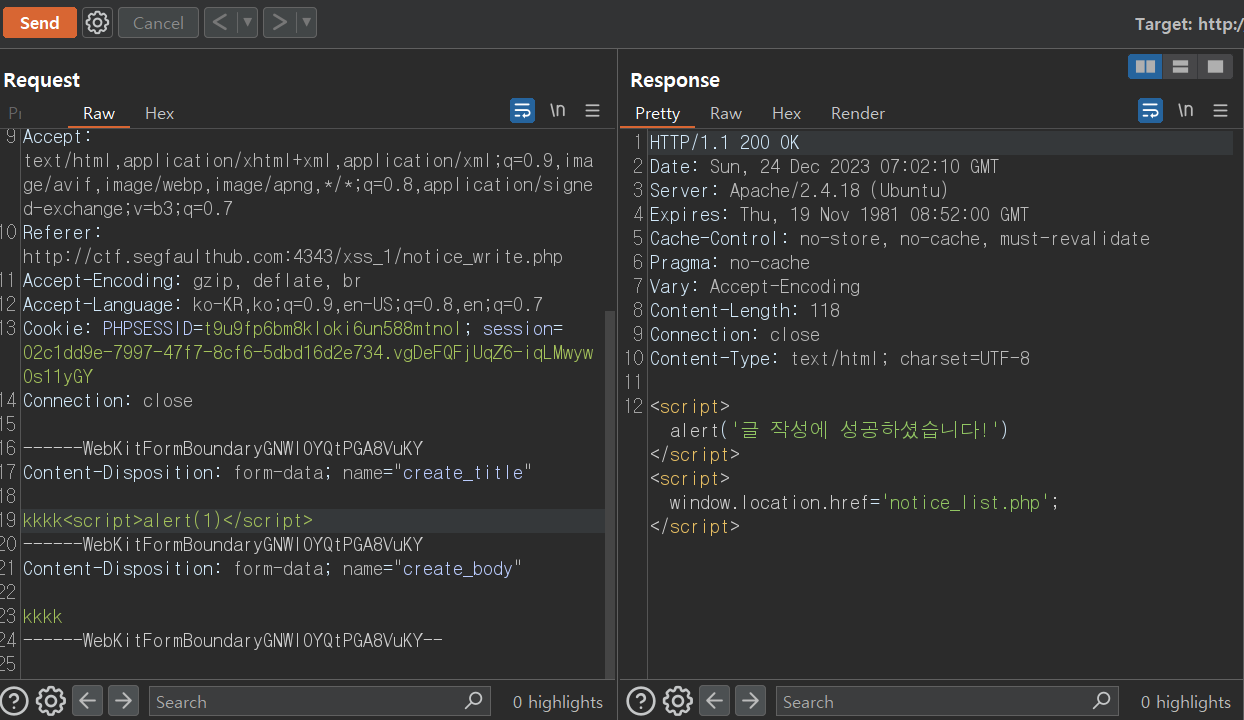The image size is (1244, 720).
Task: Click the Target label at top right
Action: [1189, 24]
